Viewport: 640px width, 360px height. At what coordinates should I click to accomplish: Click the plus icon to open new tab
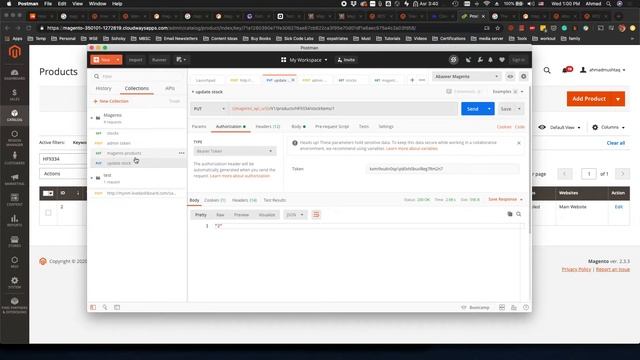click(x=412, y=80)
